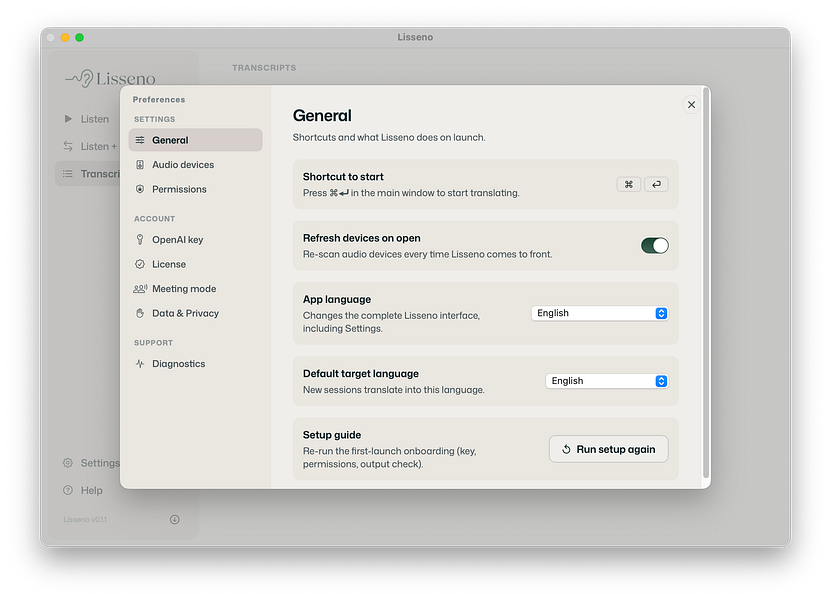The width and height of the screenshot is (831, 600).
Task: Toggle Refresh devices on open switch
Action: coord(655,245)
